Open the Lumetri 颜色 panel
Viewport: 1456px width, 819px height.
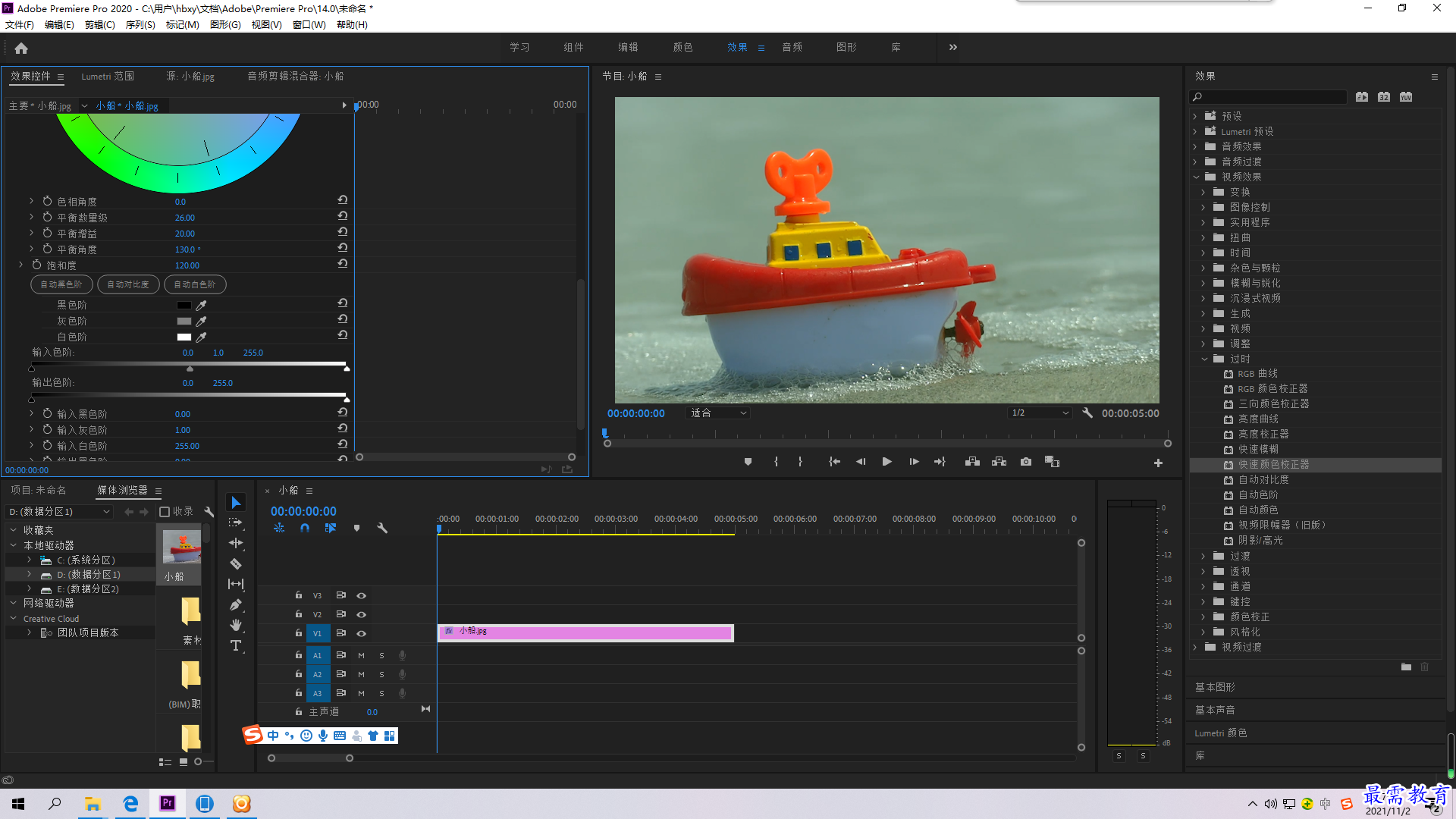(x=1220, y=733)
